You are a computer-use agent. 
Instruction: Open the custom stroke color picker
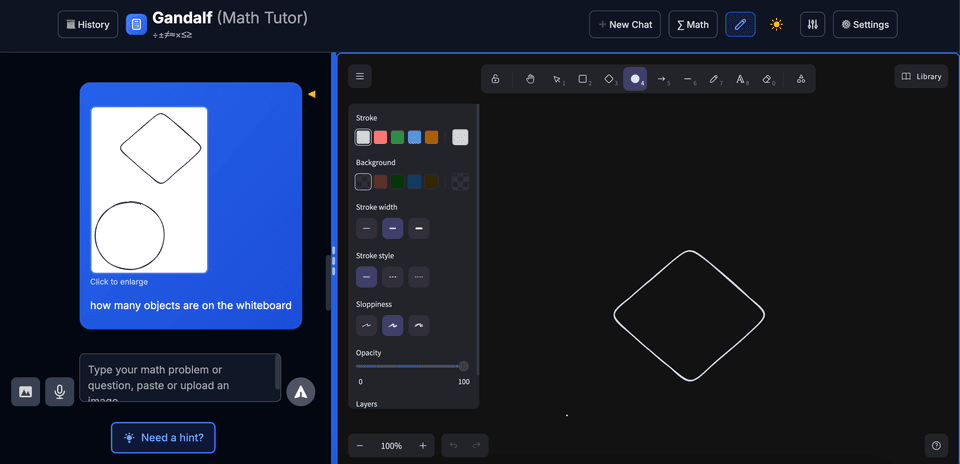point(460,137)
